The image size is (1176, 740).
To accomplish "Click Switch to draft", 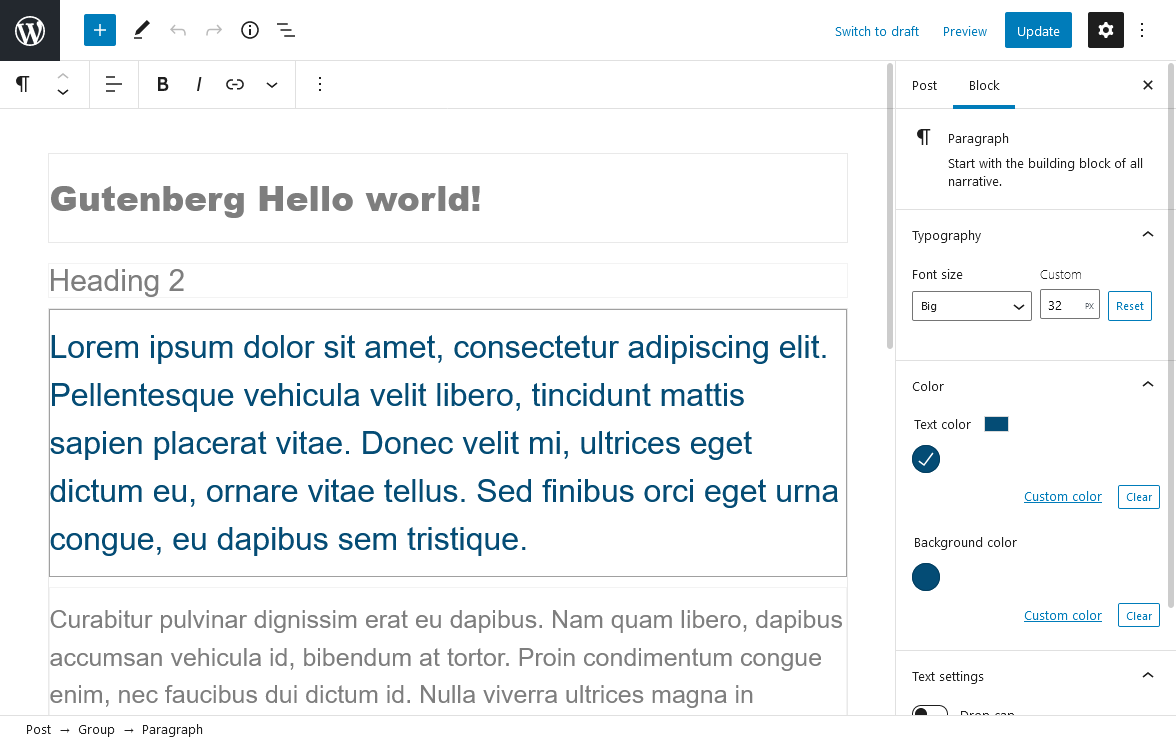I will 877,31.
